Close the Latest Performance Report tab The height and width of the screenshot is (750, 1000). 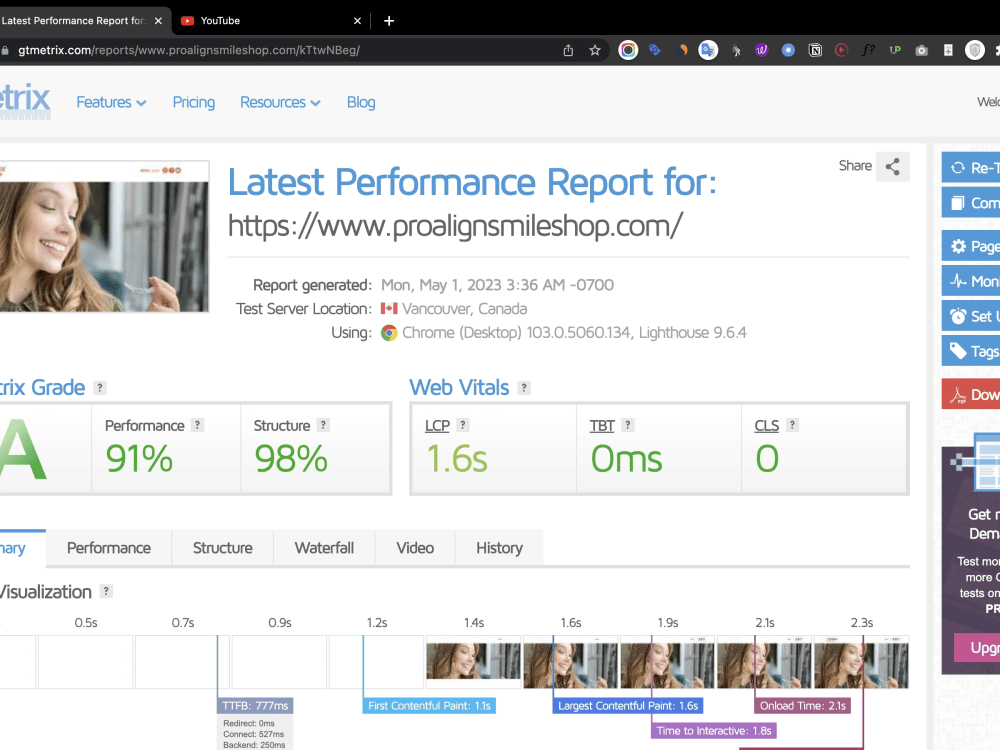point(158,21)
